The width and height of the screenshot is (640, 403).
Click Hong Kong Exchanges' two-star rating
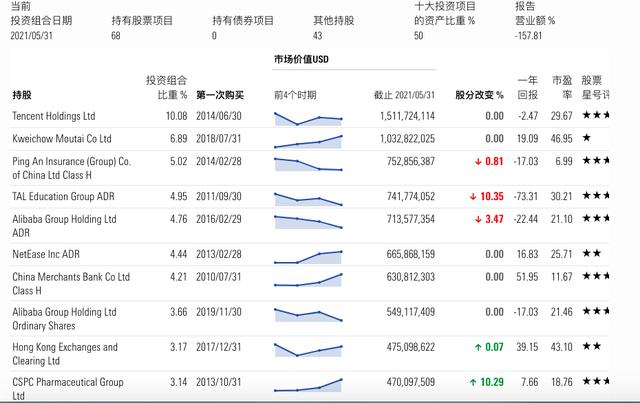coord(591,347)
